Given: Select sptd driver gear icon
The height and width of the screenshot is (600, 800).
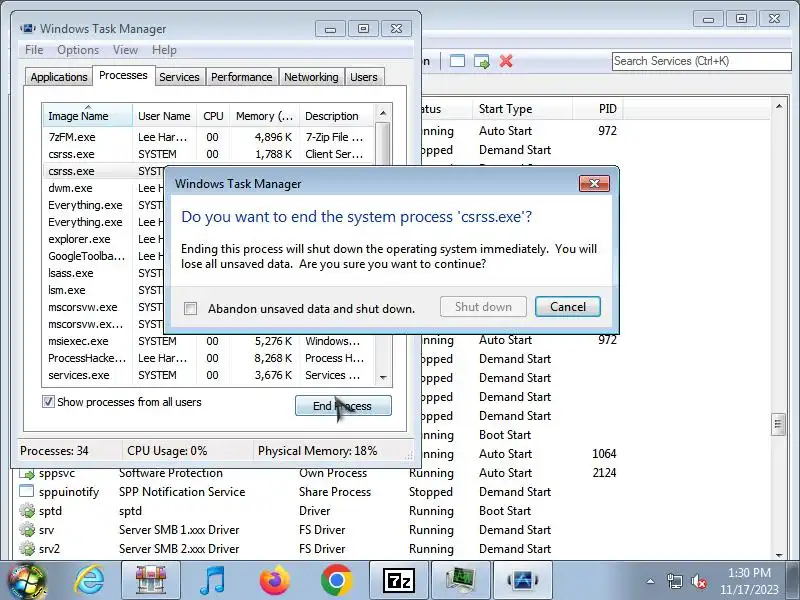Looking at the screenshot, I should click(x=27, y=511).
